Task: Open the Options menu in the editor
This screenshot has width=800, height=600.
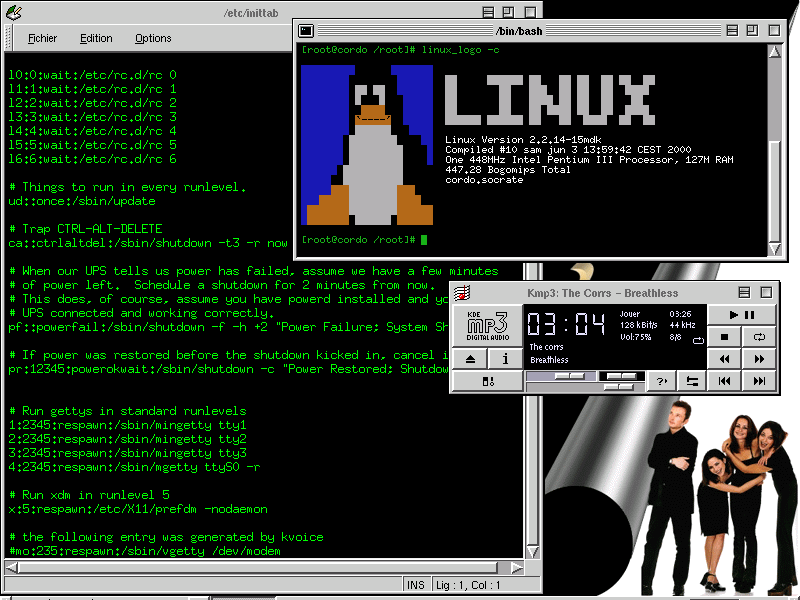Action: [153, 38]
